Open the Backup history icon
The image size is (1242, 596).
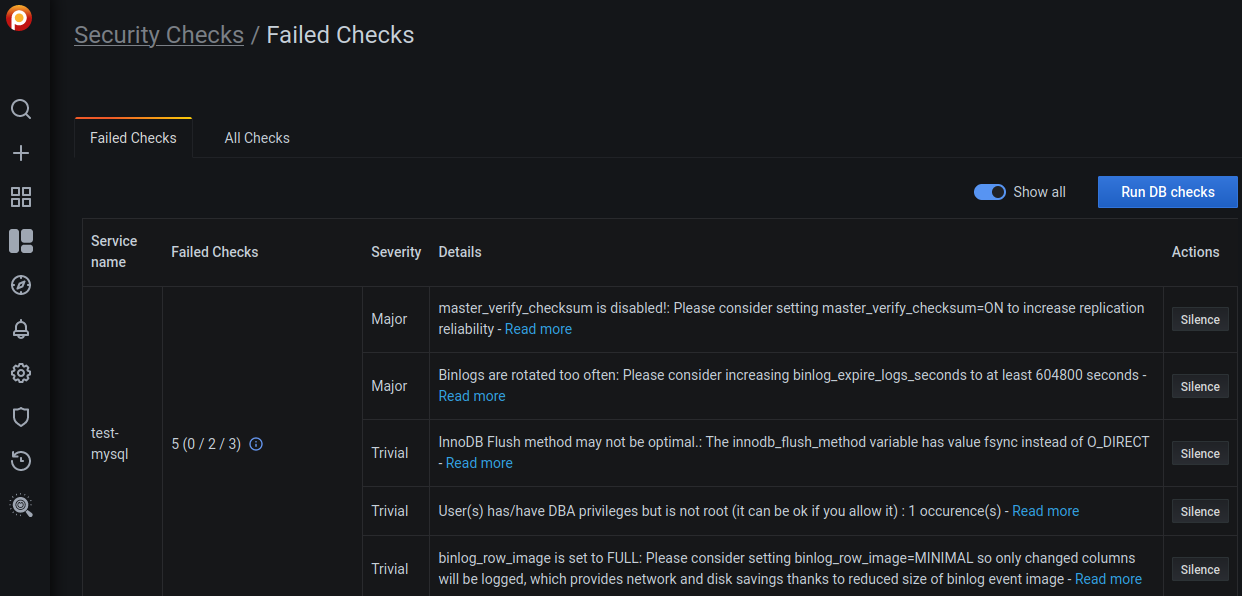[x=20, y=461]
